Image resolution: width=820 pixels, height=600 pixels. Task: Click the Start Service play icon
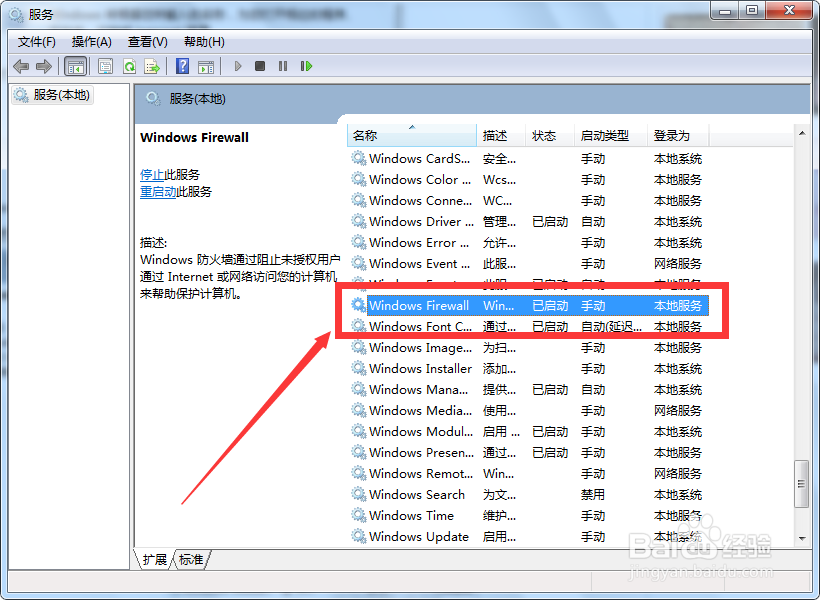238,66
